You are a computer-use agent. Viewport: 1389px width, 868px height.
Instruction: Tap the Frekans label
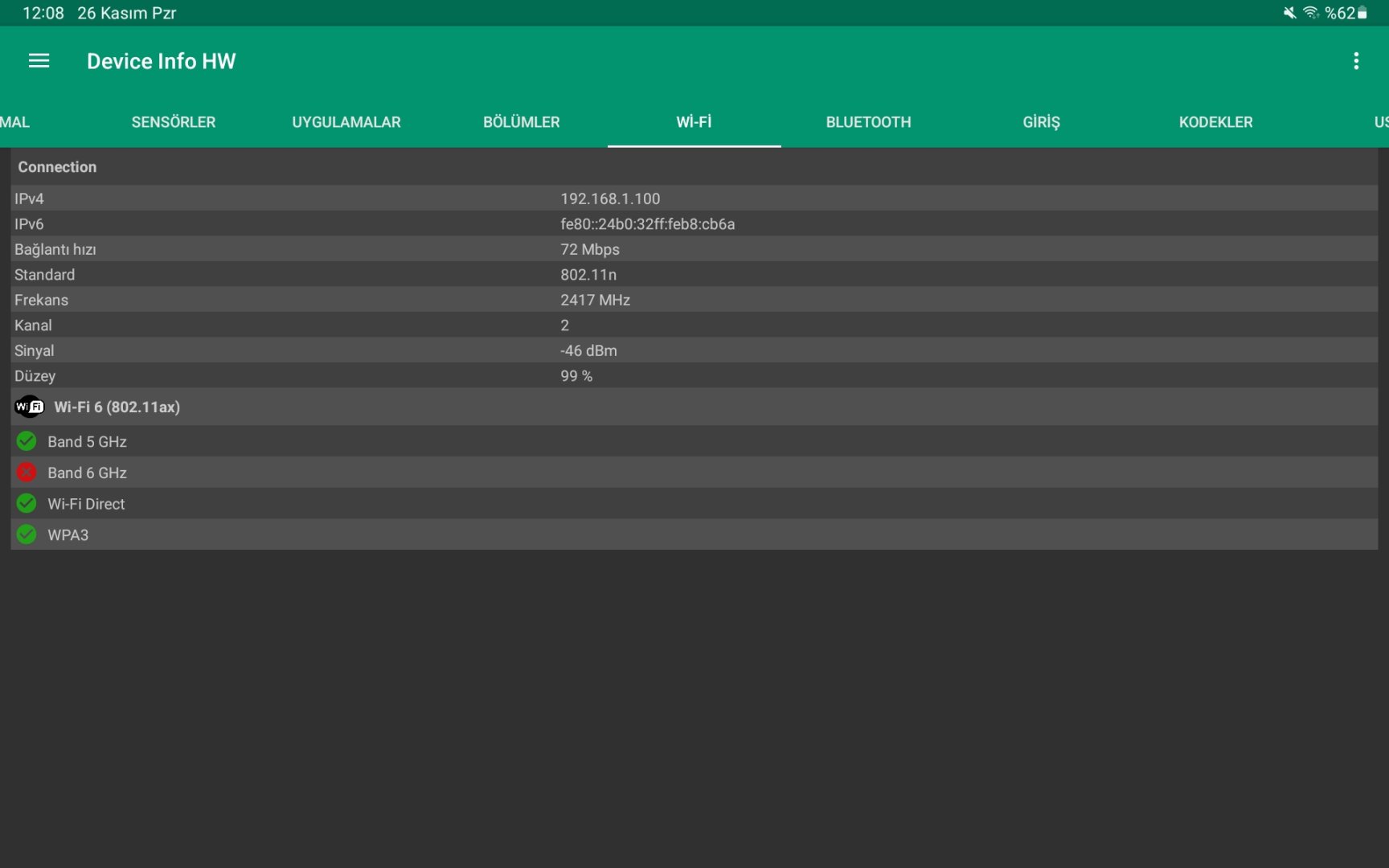pyautogui.click(x=41, y=300)
